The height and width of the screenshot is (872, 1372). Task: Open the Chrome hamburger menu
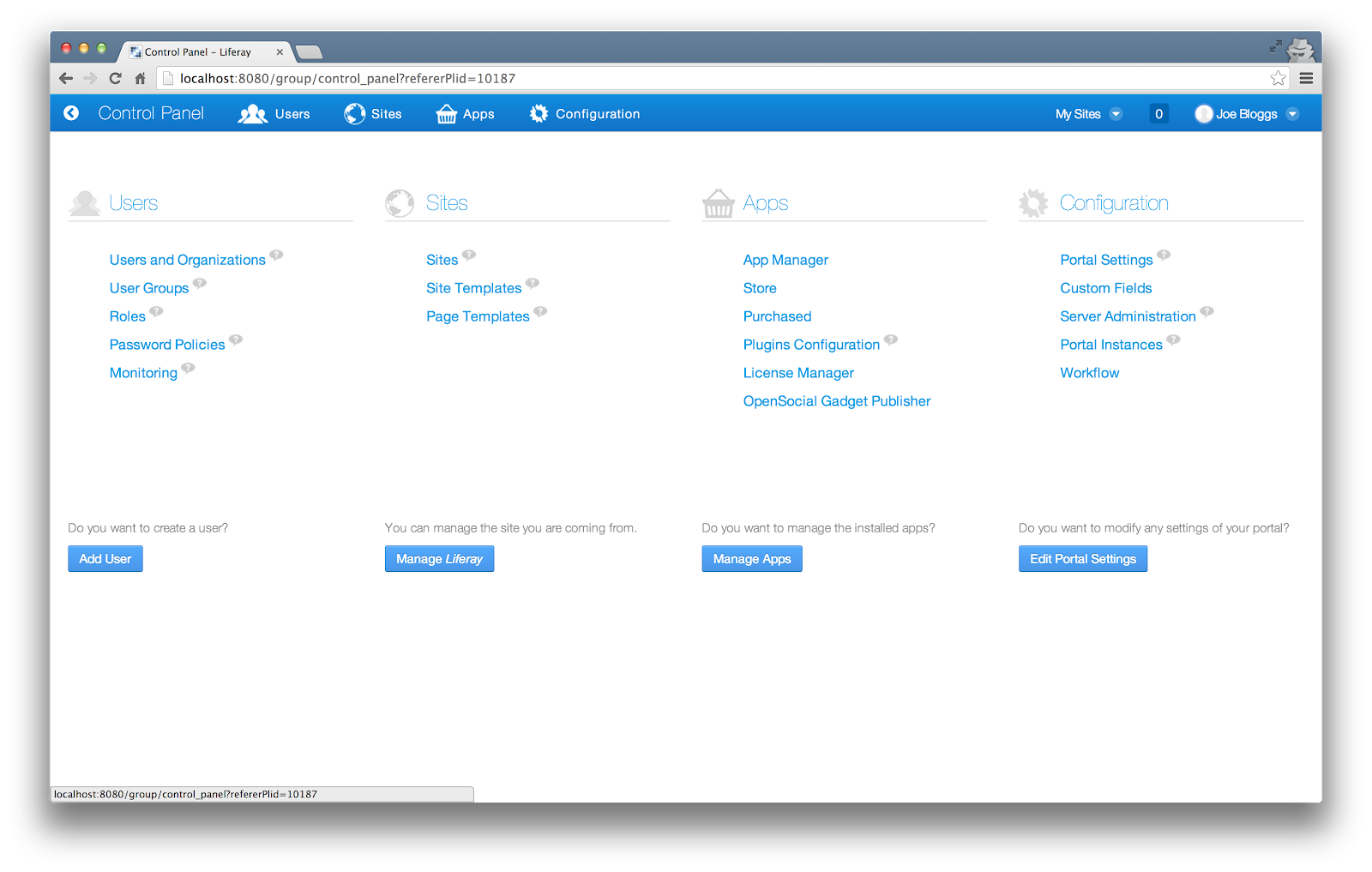(1306, 78)
